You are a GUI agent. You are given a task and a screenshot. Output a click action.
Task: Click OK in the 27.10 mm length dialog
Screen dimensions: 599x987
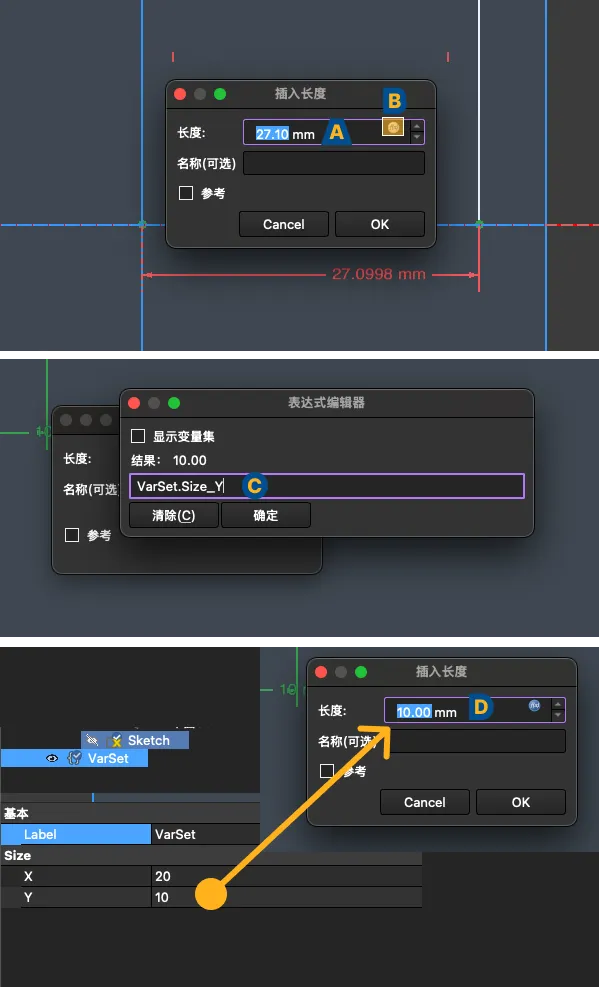tap(379, 224)
